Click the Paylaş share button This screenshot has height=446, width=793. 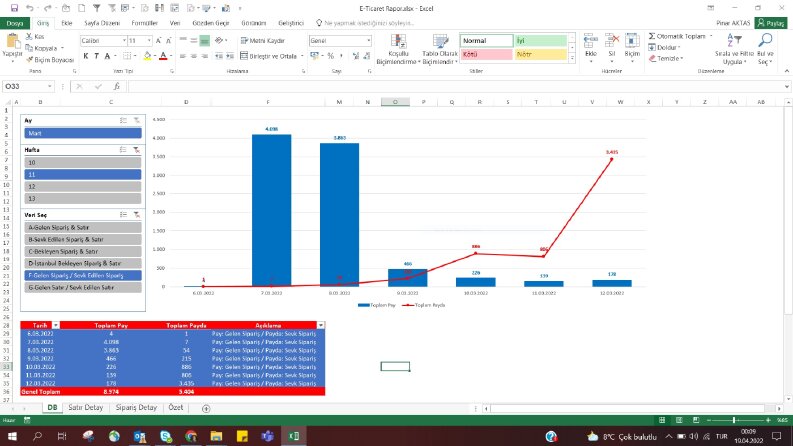(x=771, y=23)
